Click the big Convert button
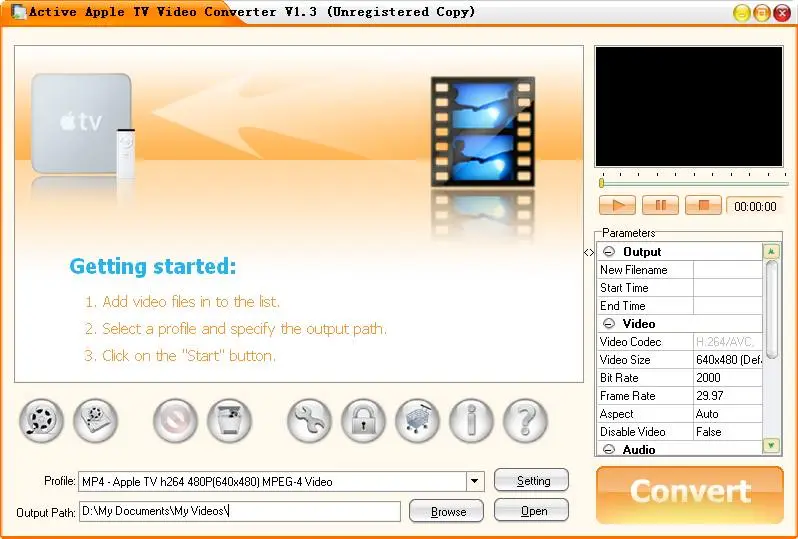 point(690,495)
